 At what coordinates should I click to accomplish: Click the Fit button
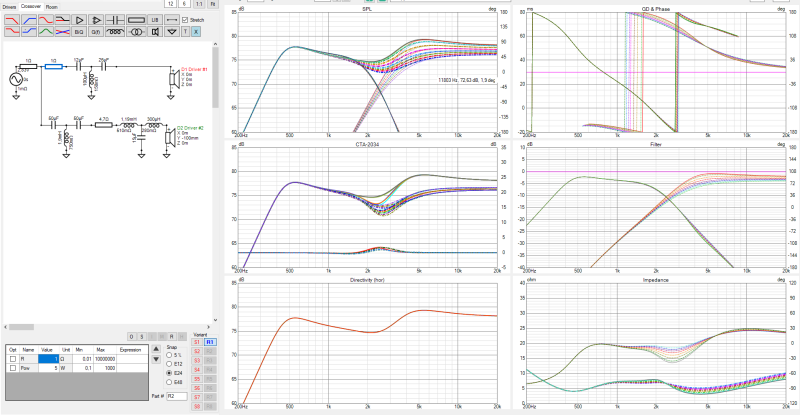[x=213, y=4]
